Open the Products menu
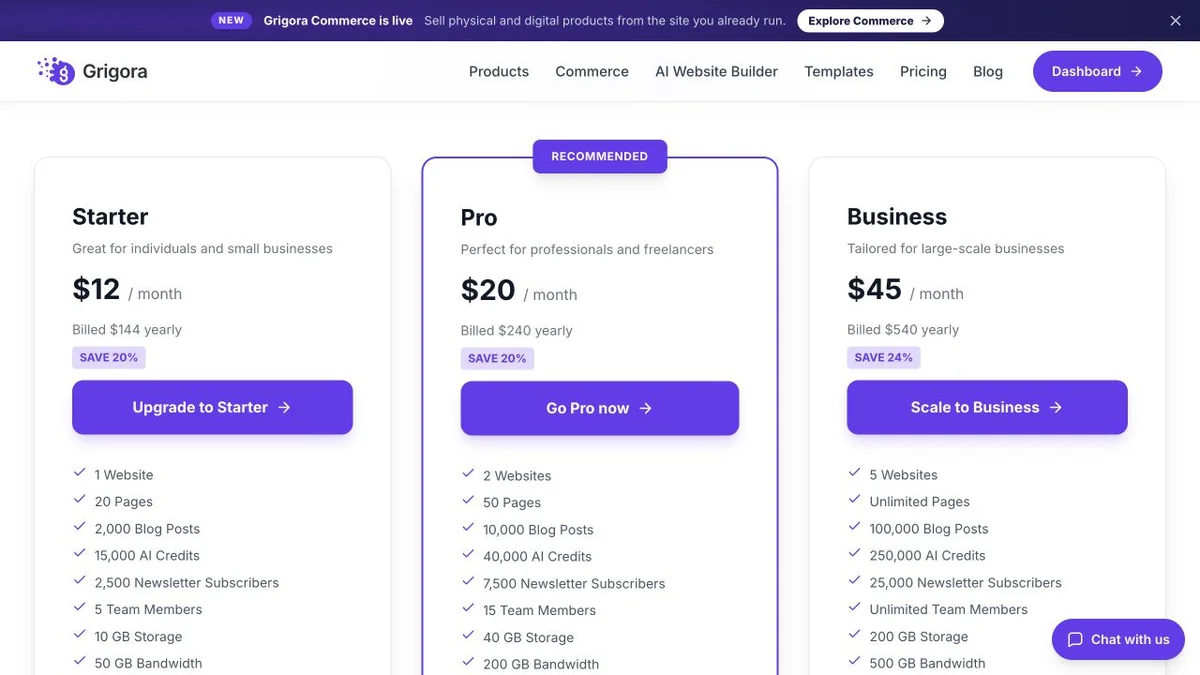The width and height of the screenshot is (1200, 675). pos(499,72)
